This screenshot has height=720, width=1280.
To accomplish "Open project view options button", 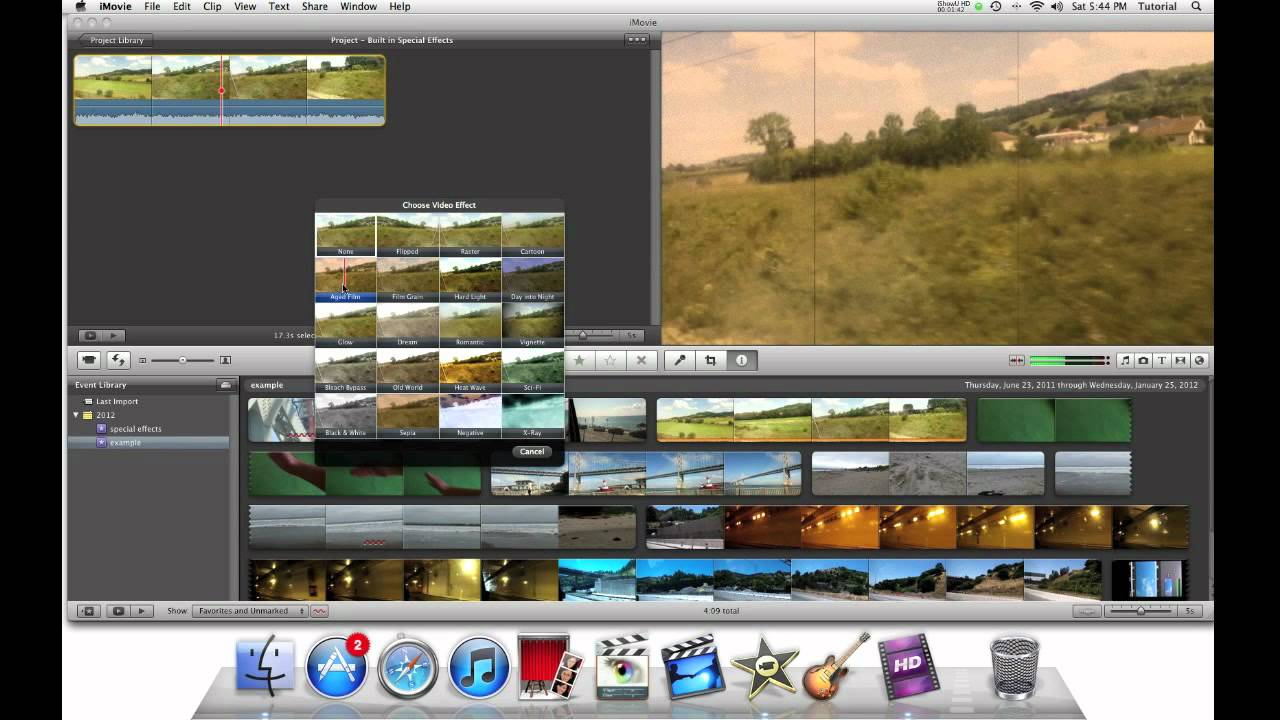I will click(636, 40).
